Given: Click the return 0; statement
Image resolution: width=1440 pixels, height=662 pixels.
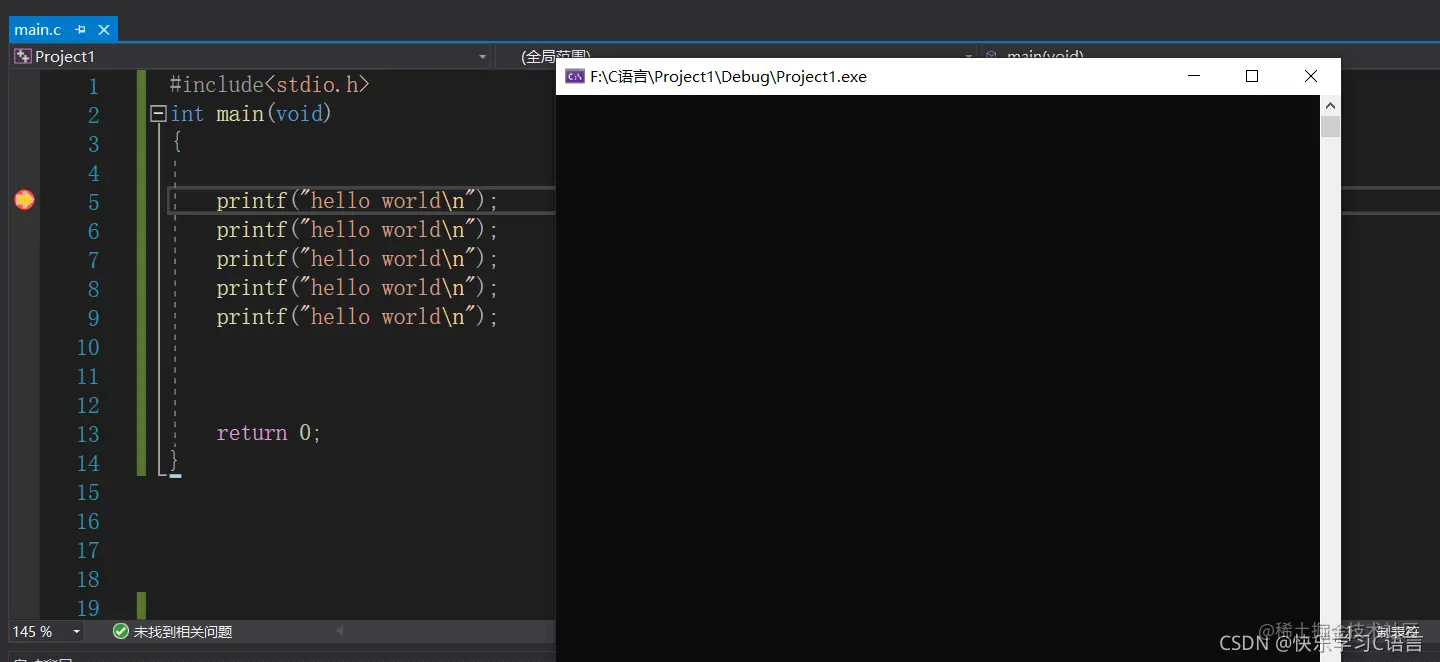Looking at the screenshot, I should (x=269, y=433).
